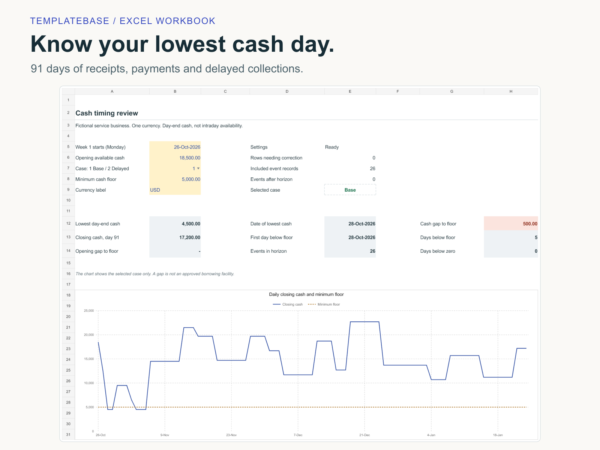This screenshot has height=450, width=600.
Task: Click the 'Closing cash' legend entry
Action: pos(288,305)
